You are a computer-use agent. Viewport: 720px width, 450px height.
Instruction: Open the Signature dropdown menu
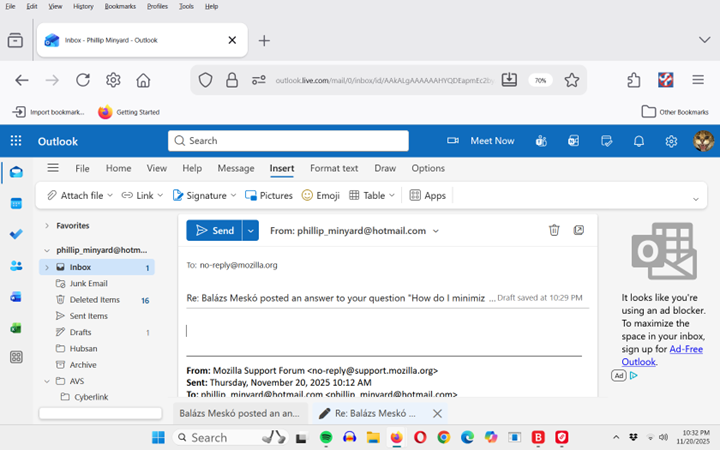coord(233,196)
